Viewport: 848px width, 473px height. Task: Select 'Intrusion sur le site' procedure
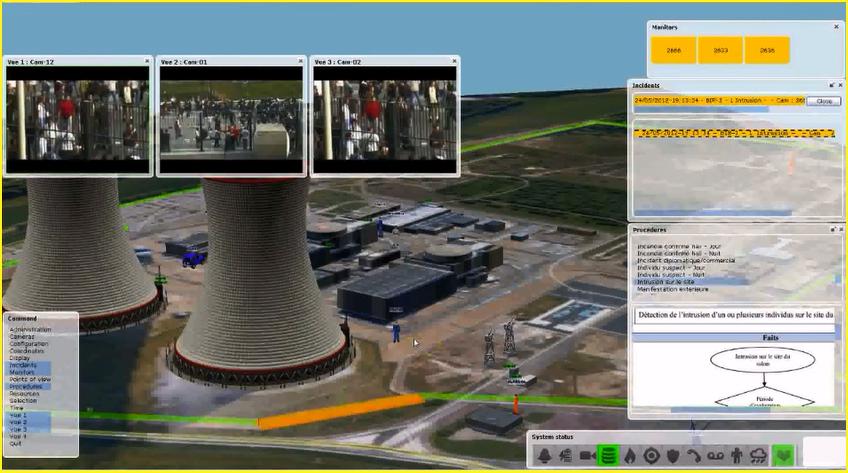(665, 282)
